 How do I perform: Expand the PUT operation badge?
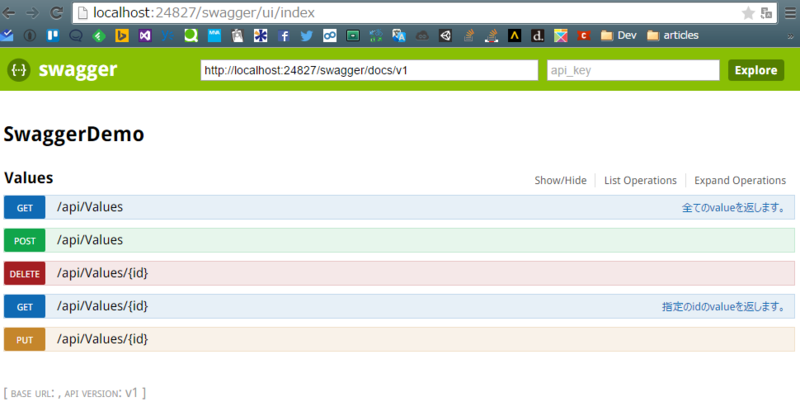click(24, 339)
